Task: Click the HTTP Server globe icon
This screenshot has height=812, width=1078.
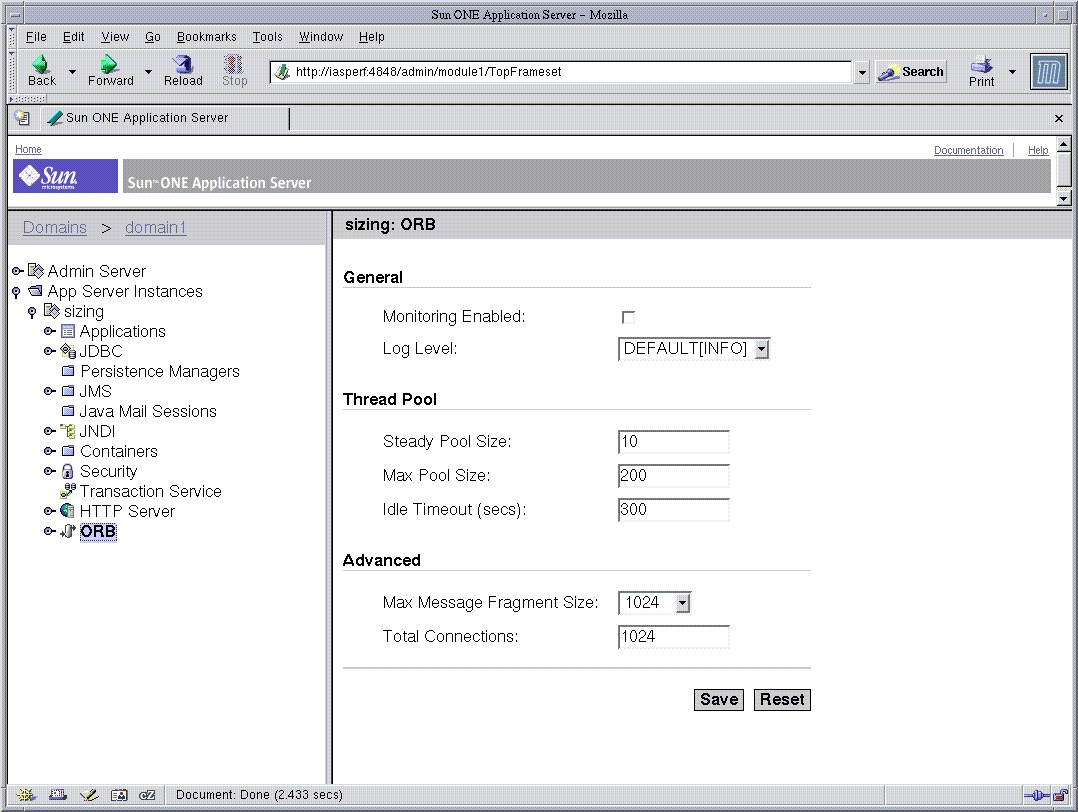Action: tap(67, 511)
